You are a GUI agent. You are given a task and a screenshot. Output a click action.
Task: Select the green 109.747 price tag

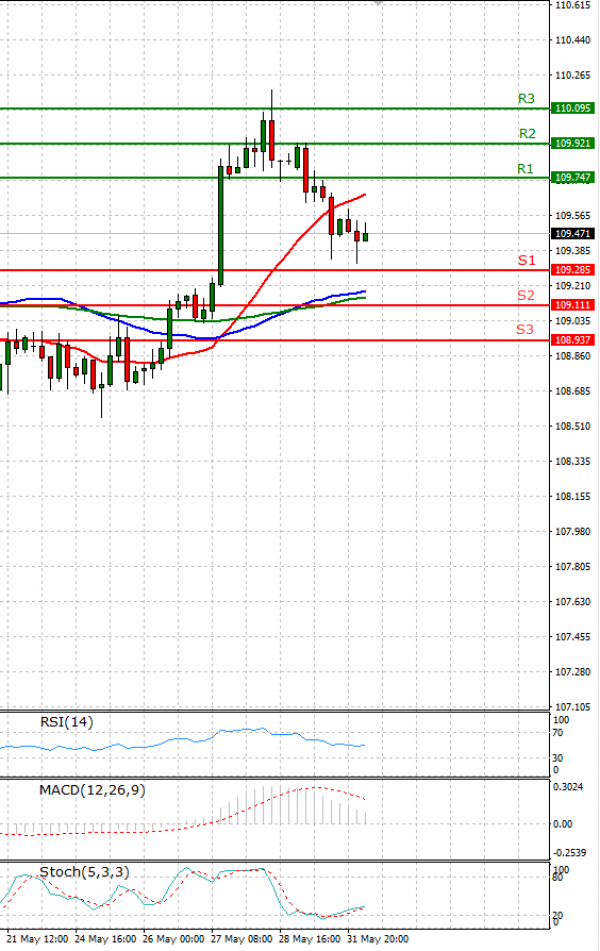(573, 177)
